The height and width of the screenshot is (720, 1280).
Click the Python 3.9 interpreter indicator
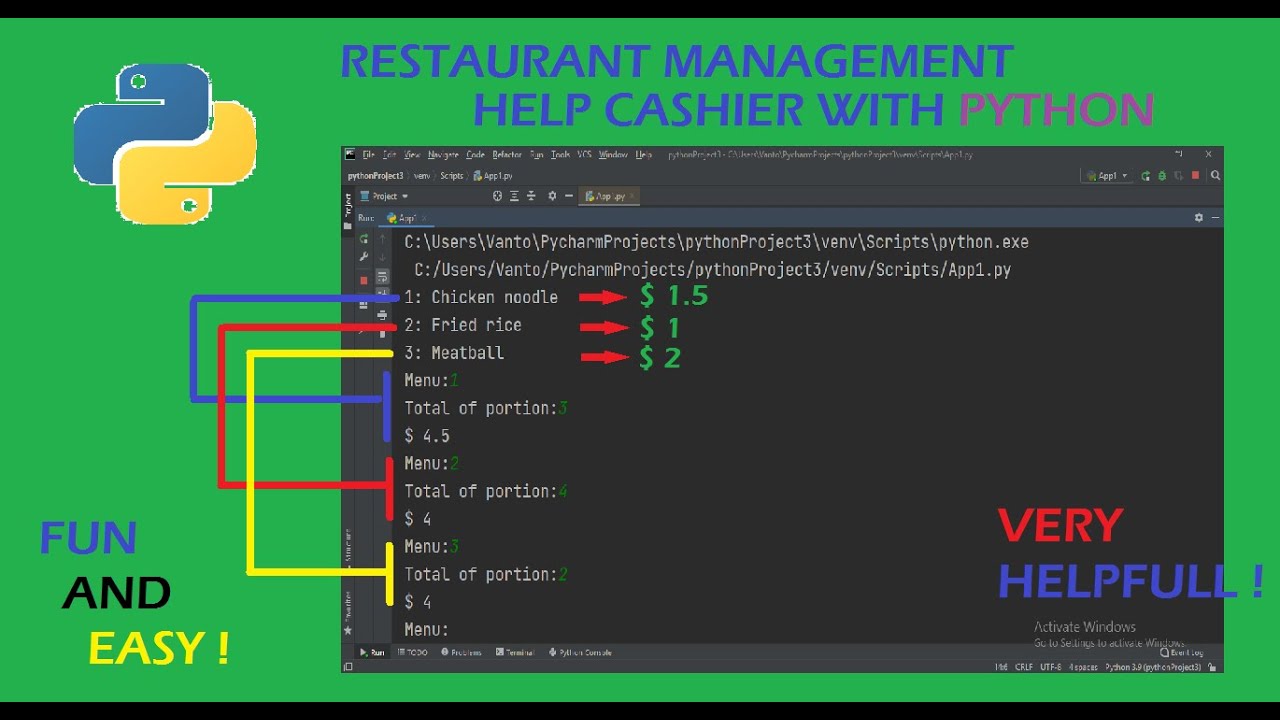[x=1153, y=667]
